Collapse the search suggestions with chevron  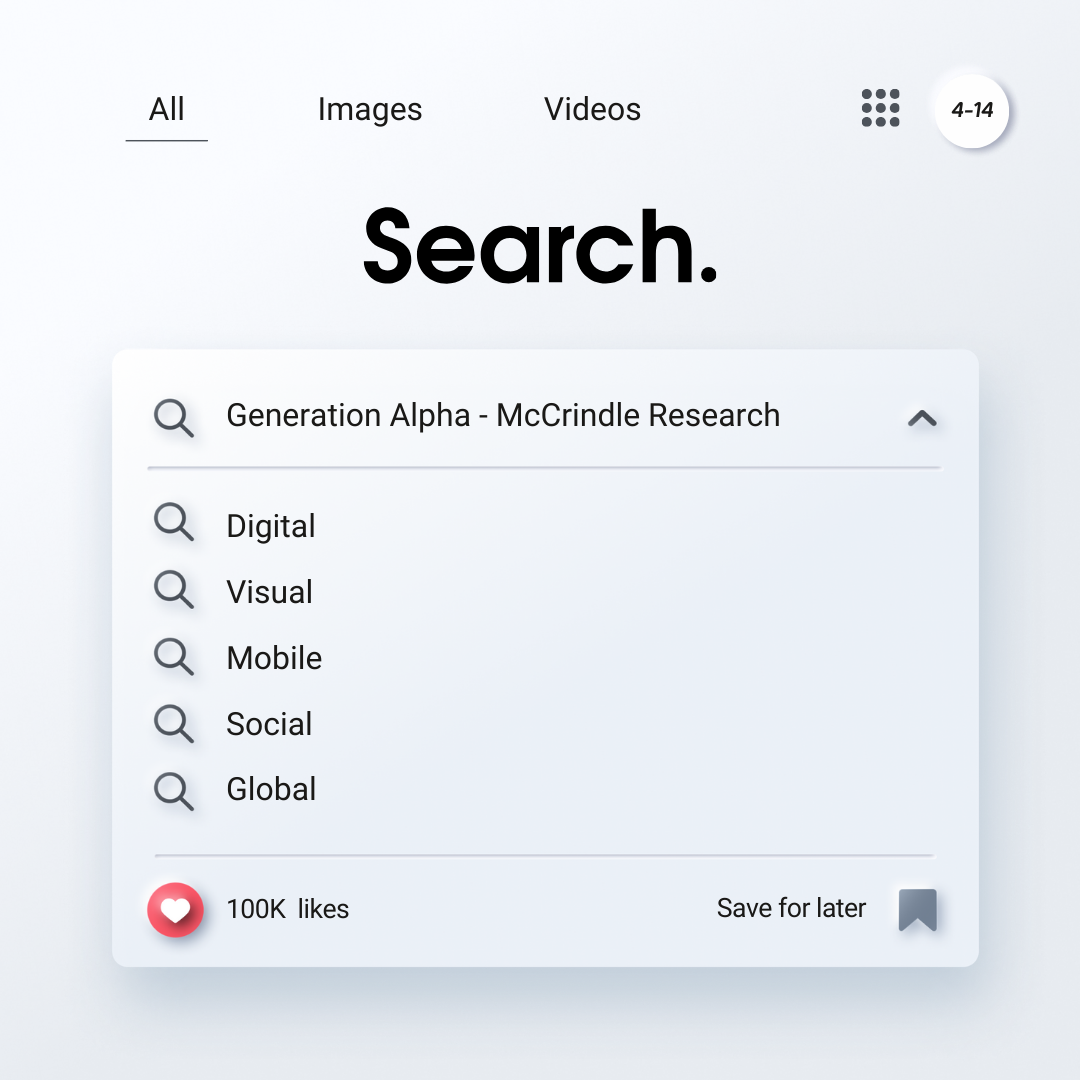(x=921, y=418)
